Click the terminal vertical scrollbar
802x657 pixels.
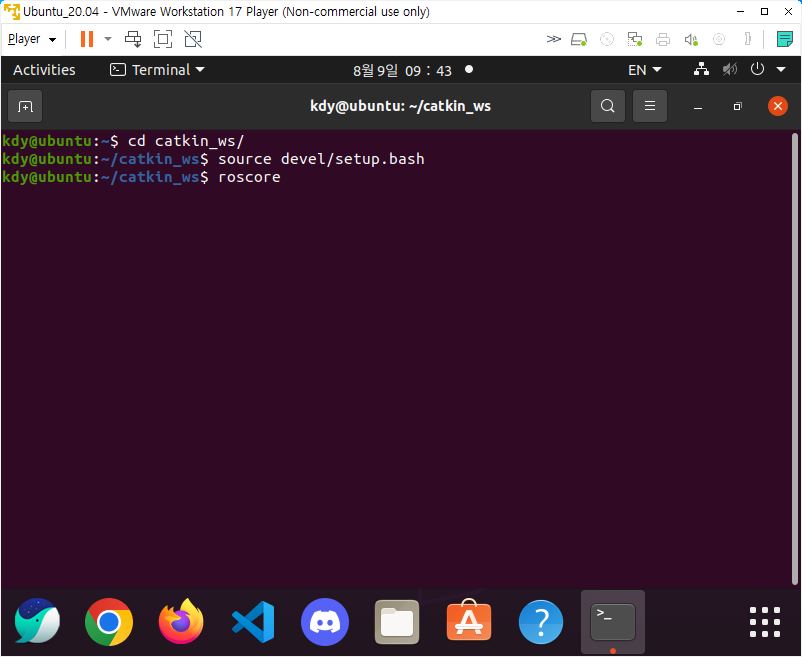tap(794, 358)
